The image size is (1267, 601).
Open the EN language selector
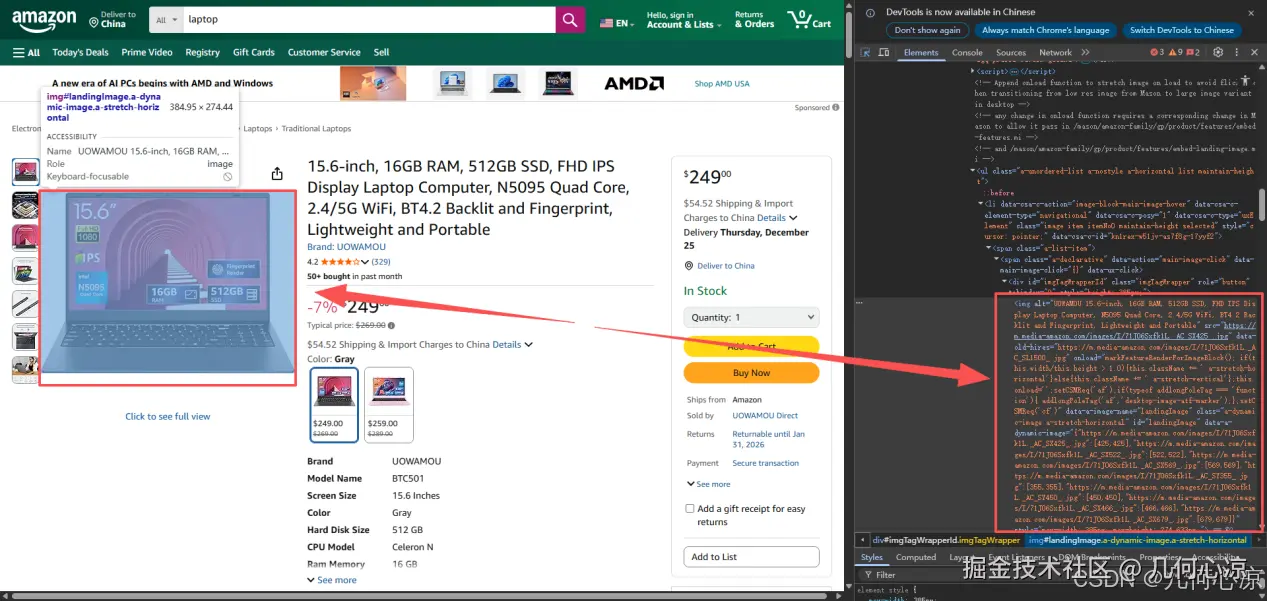(x=616, y=23)
